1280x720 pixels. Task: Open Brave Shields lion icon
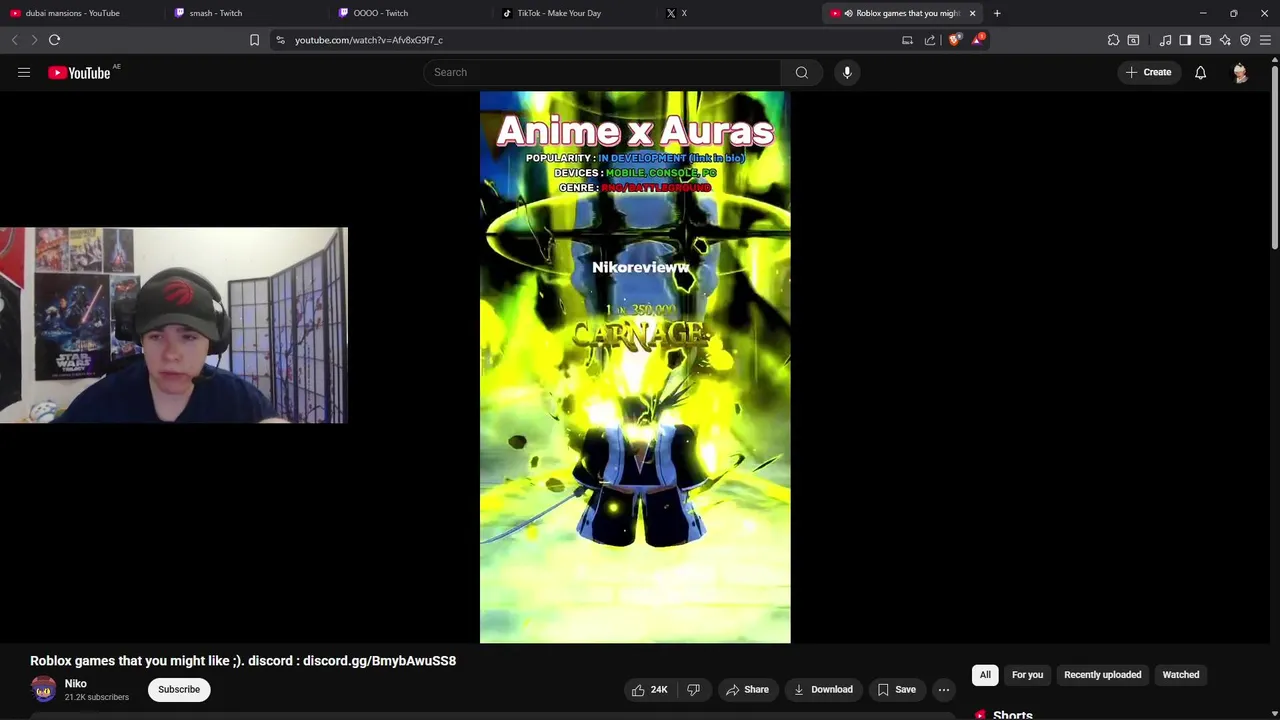click(954, 40)
